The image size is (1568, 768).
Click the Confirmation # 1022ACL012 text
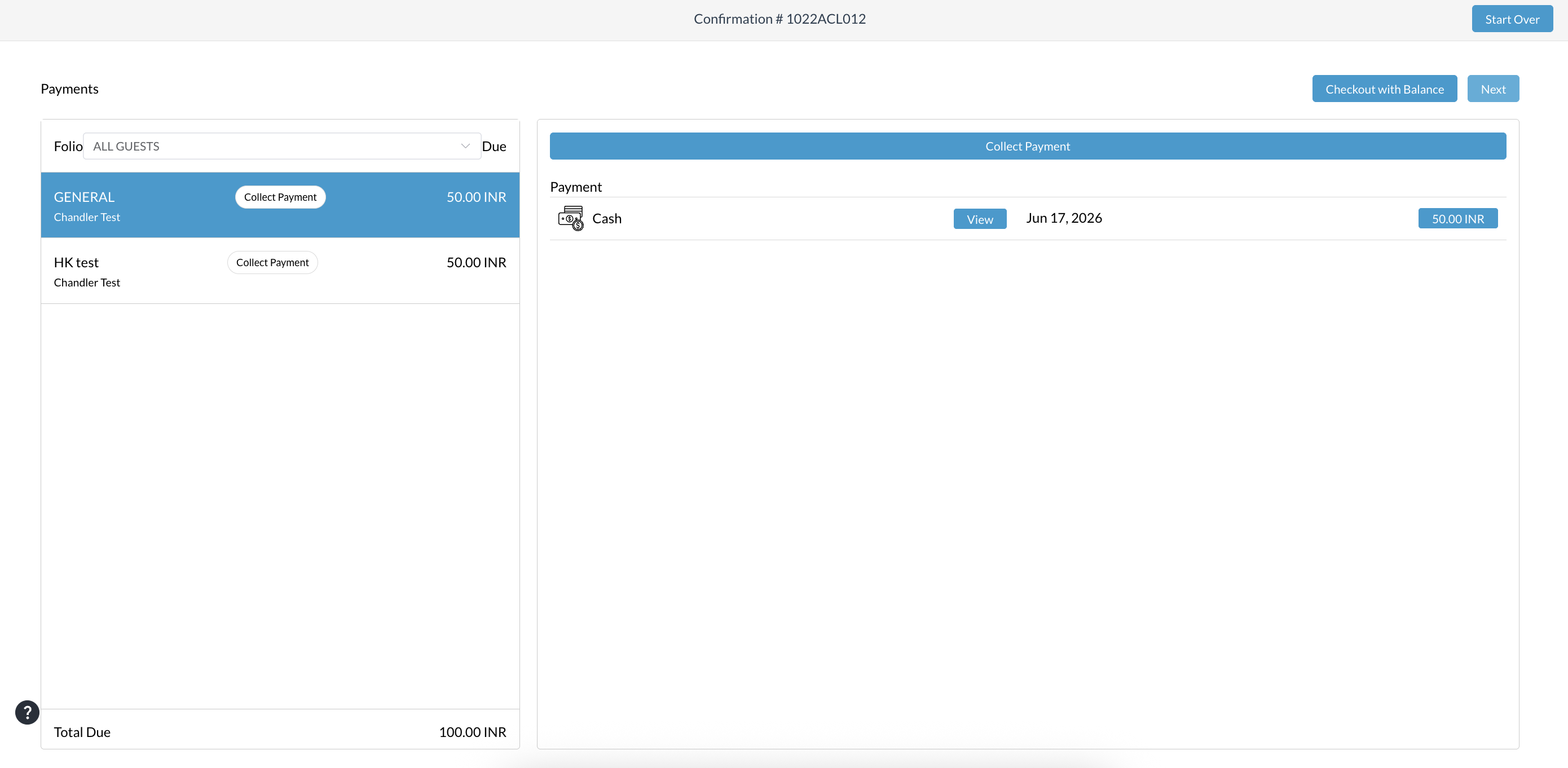pyautogui.click(x=779, y=19)
